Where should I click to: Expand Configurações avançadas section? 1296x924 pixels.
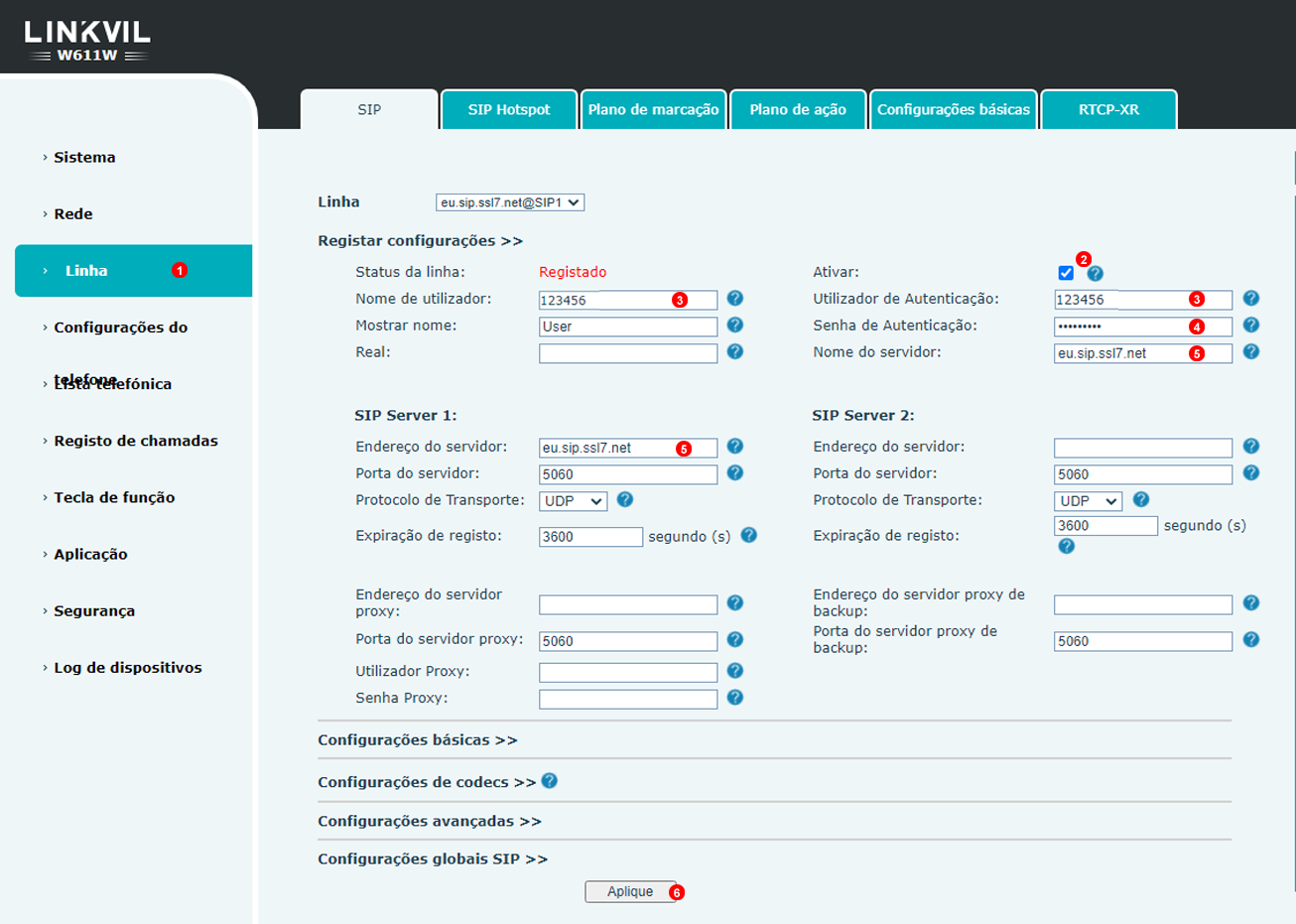[429, 821]
